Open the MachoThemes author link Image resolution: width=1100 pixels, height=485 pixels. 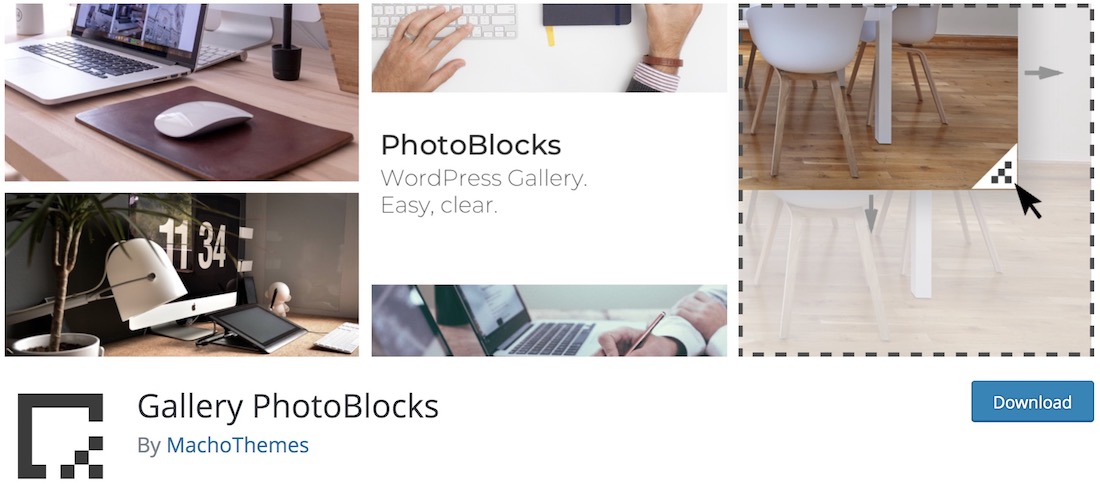pyautogui.click(x=237, y=445)
